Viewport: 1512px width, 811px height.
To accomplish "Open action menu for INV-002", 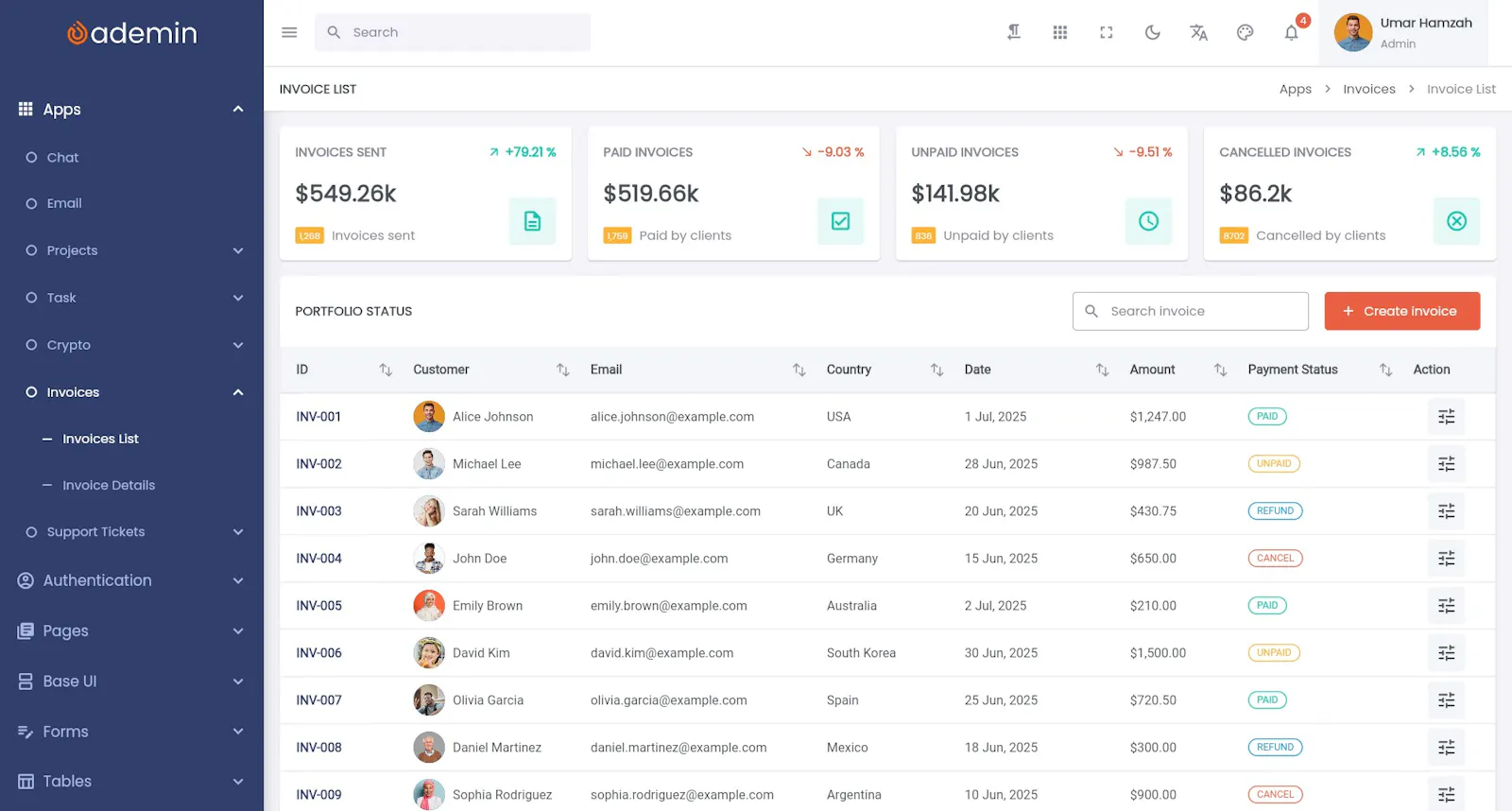I will point(1446,464).
